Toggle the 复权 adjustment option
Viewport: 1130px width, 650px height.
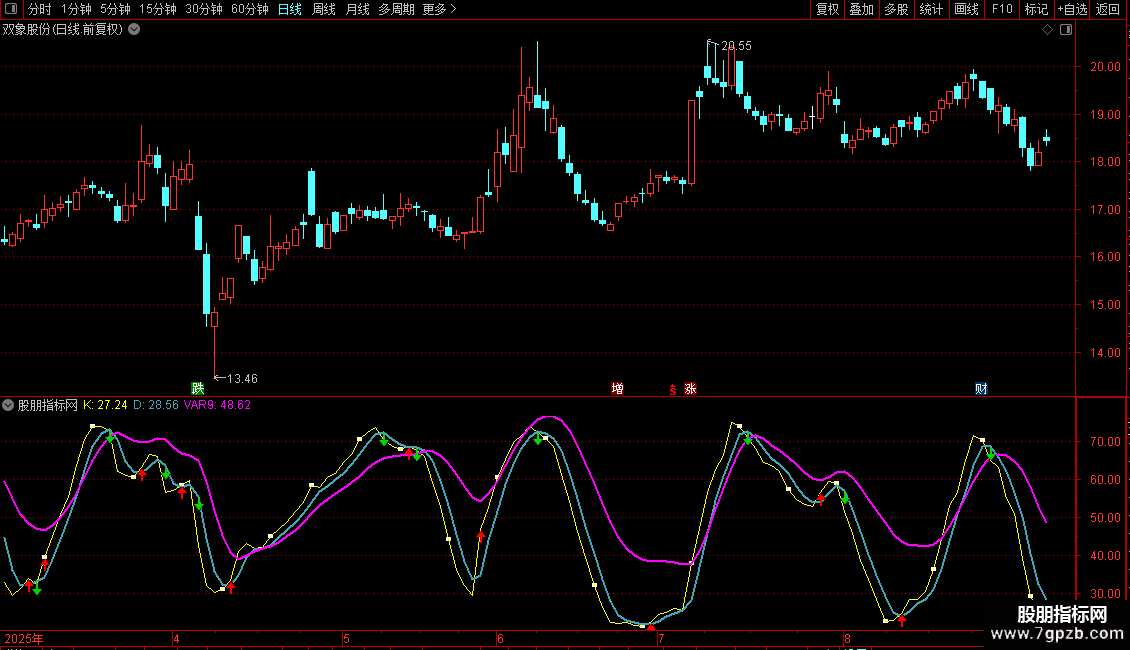point(827,9)
